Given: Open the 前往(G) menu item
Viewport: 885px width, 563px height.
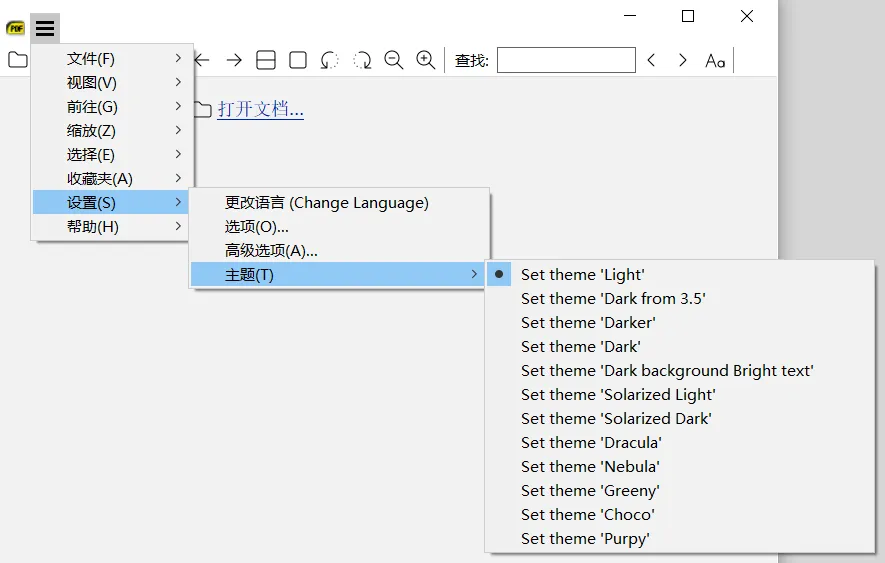Looking at the screenshot, I should (x=112, y=107).
